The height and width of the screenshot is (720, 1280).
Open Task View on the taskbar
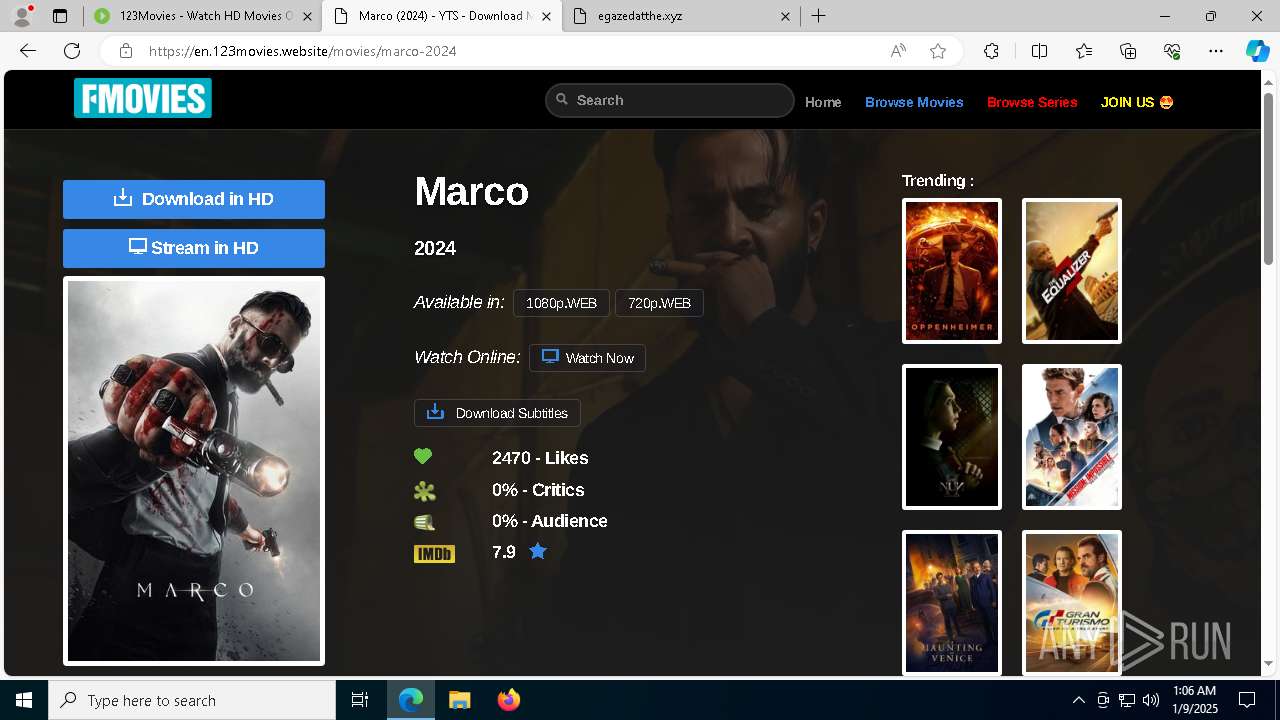click(x=360, y=700)
